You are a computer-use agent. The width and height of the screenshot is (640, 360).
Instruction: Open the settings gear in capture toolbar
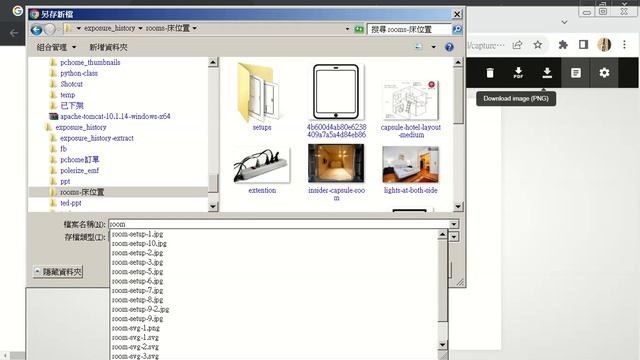pyautogui.click(x=604, y=73)
